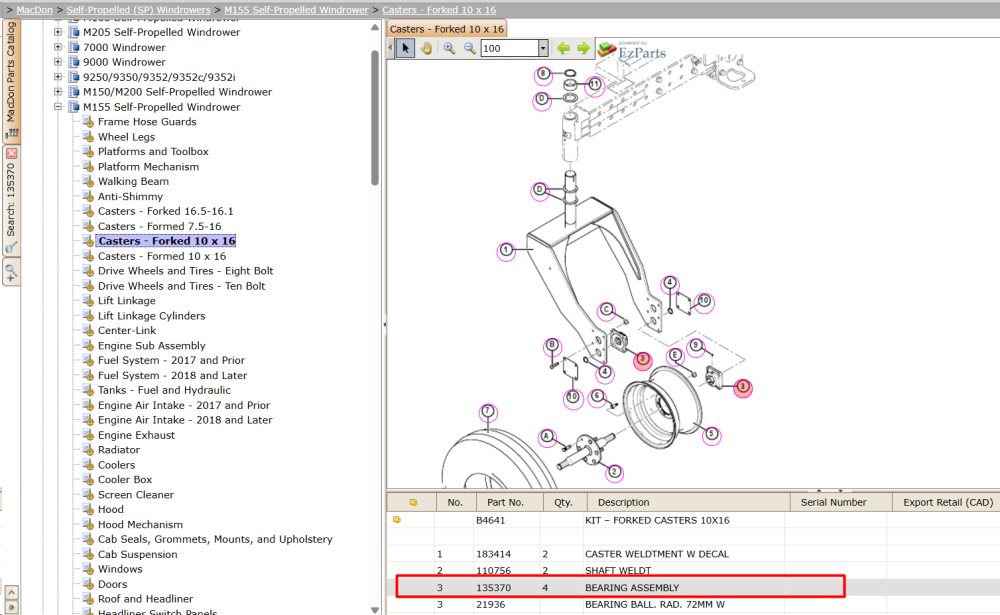Go to the next page arrow
This screenshot has height=615, width=1000.
pos(583,48)
